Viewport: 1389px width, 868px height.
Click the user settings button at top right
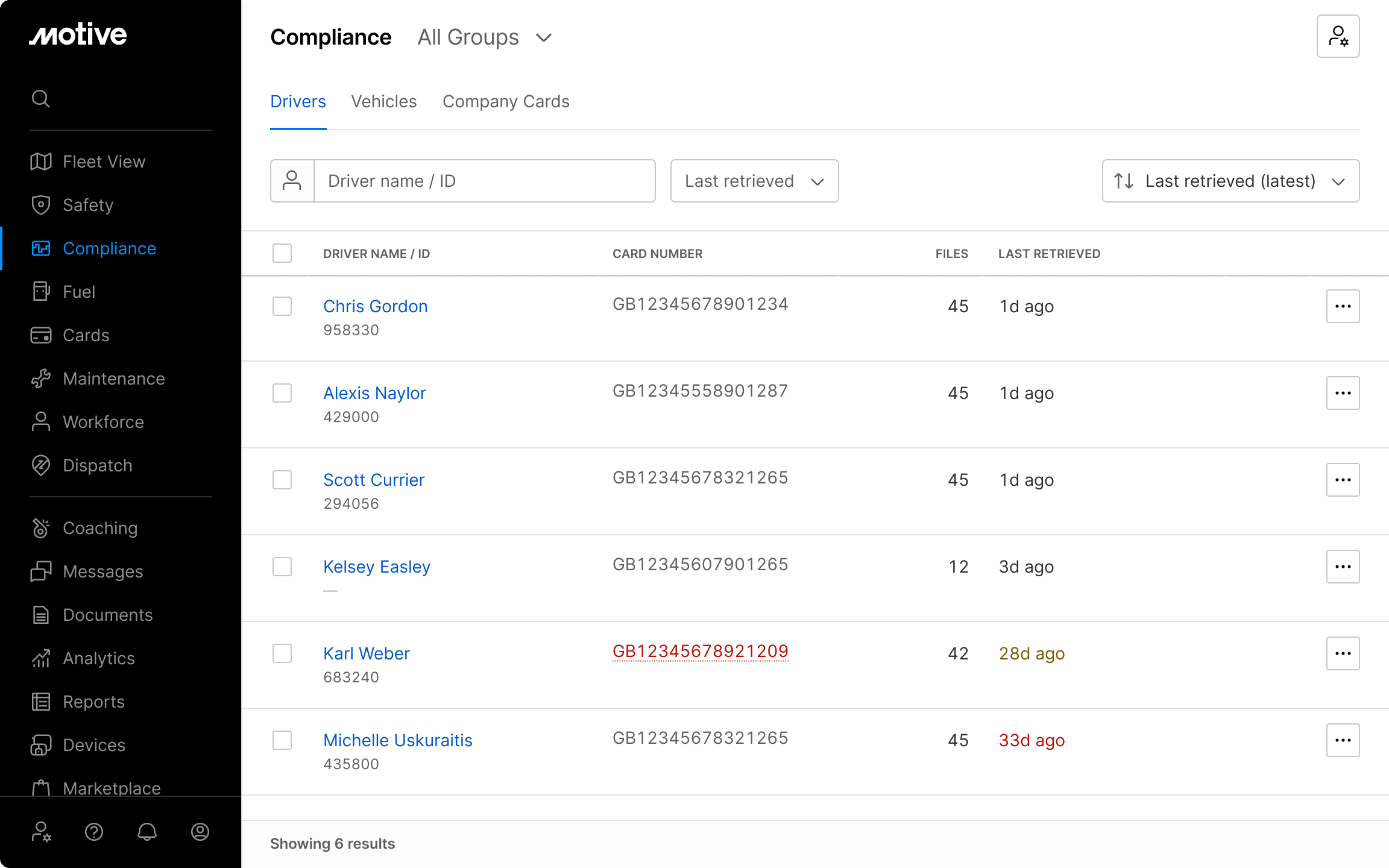pyautogui.click(x=1338, y=36)
